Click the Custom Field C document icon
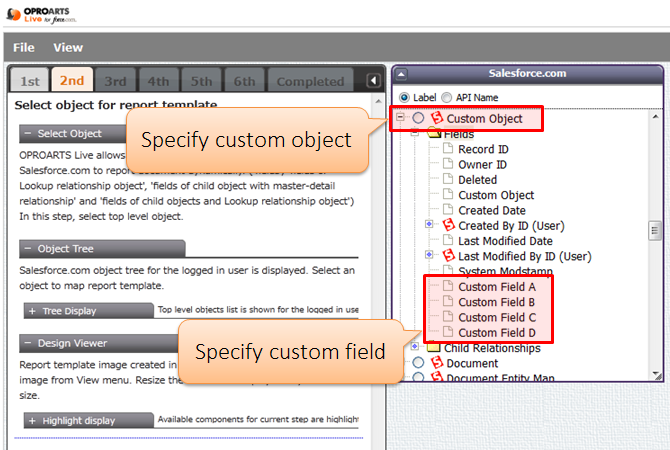 pos(448,316)
